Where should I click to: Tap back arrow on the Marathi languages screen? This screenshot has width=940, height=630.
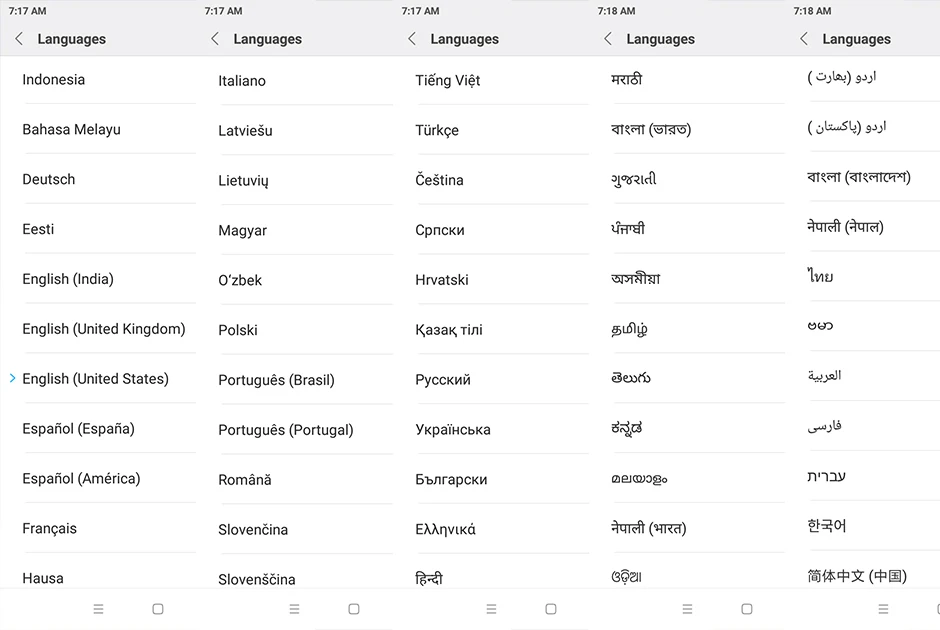pyautogui.click(x=607, y=39)
